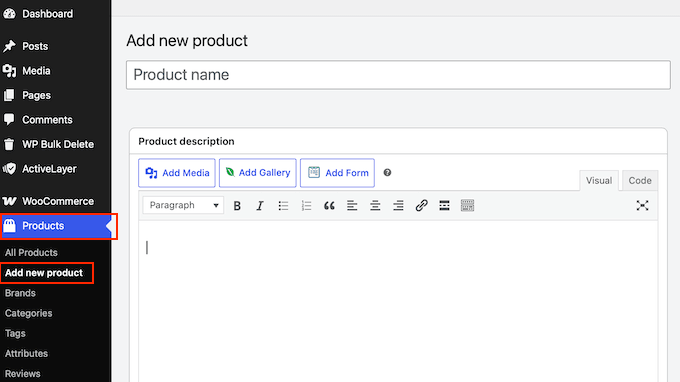Open the Reviews submenu link
Image resolution: width=680 pixels, height=382 pixels.
(23, 374)
